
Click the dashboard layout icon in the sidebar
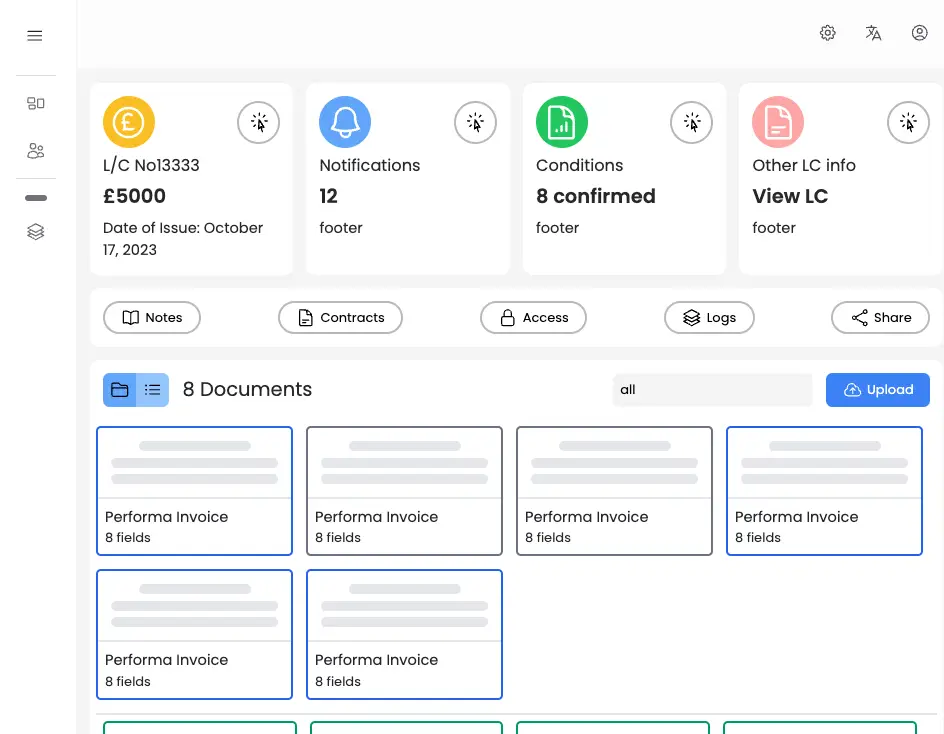tap(36, 103)
